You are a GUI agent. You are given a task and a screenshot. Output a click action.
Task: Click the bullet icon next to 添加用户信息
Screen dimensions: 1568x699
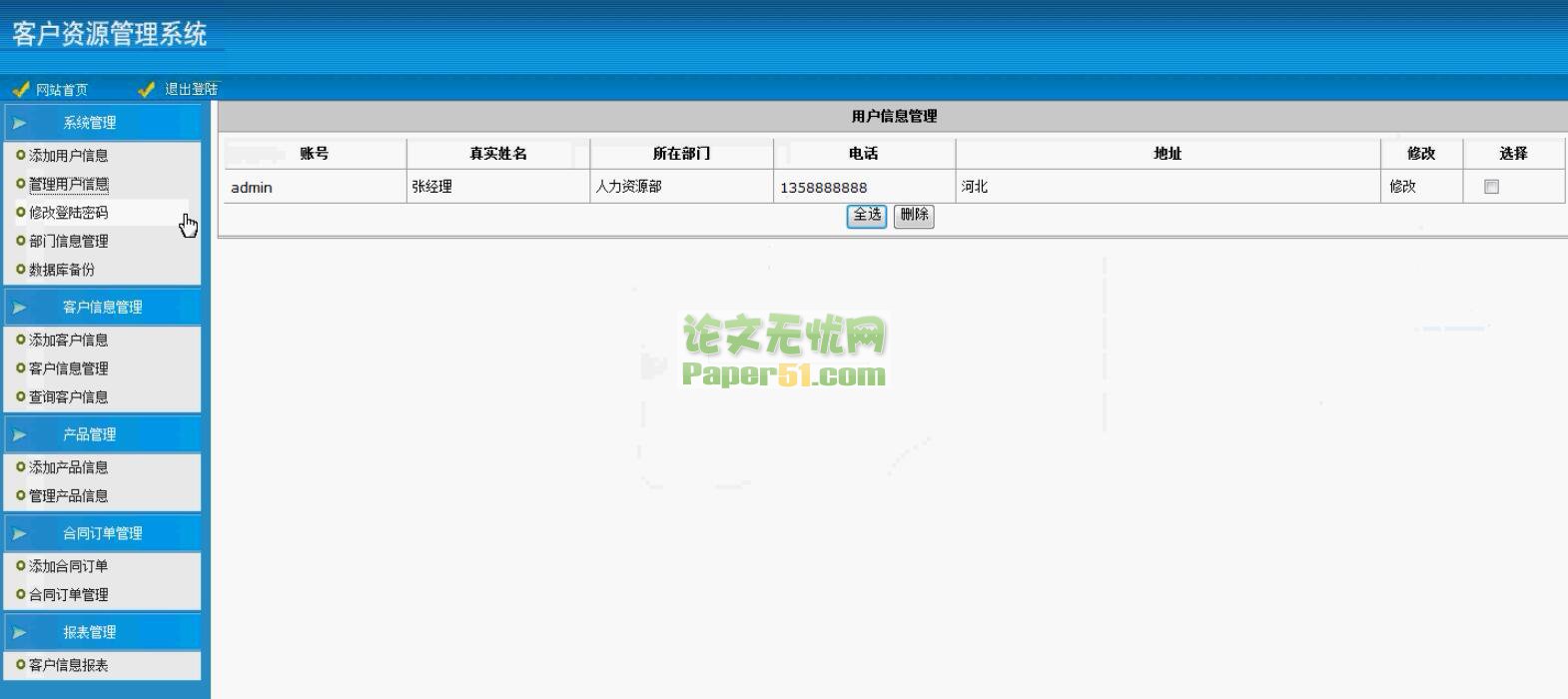[x=21, y=155]
